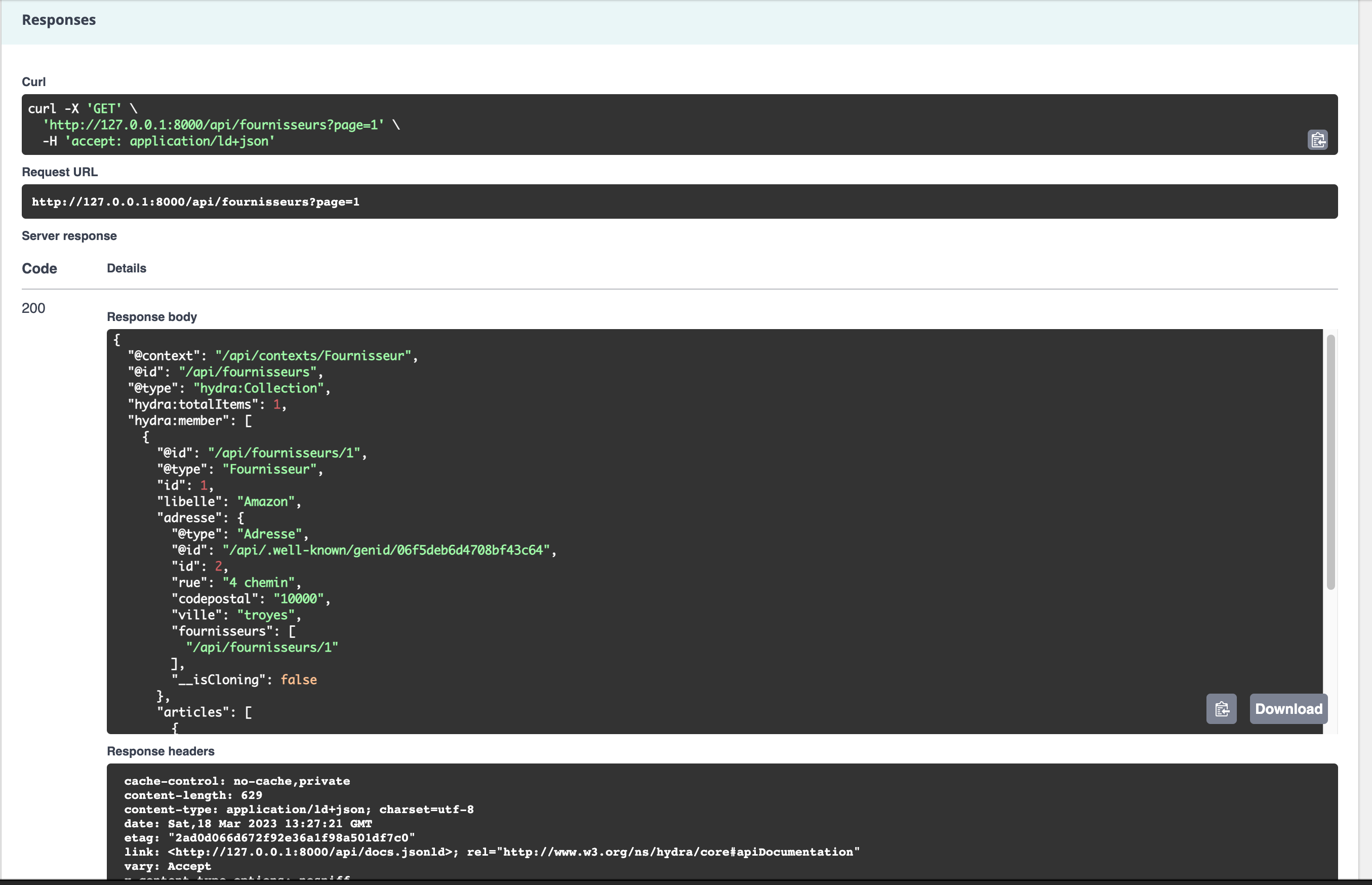This screenshot has width=1372, height=885.
Task: Copy the response body to clipboard
Action: point(1221,709)
